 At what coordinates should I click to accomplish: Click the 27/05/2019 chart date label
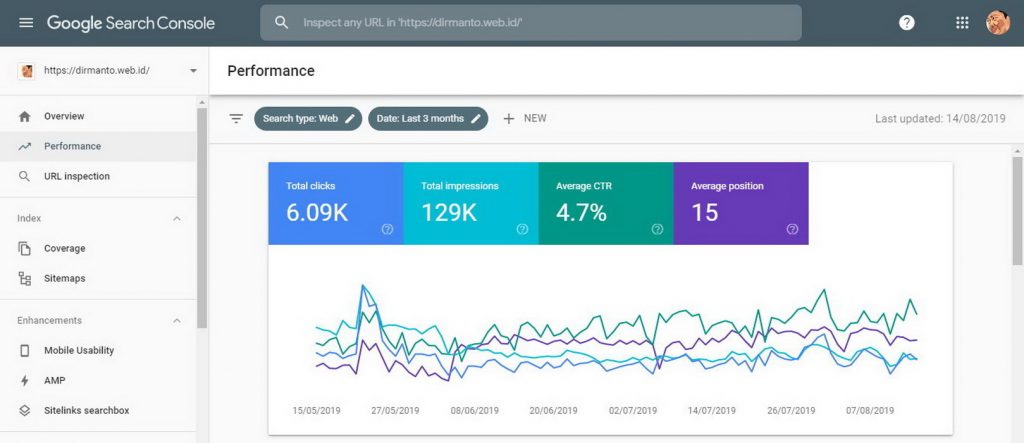(x=395, y=411)
